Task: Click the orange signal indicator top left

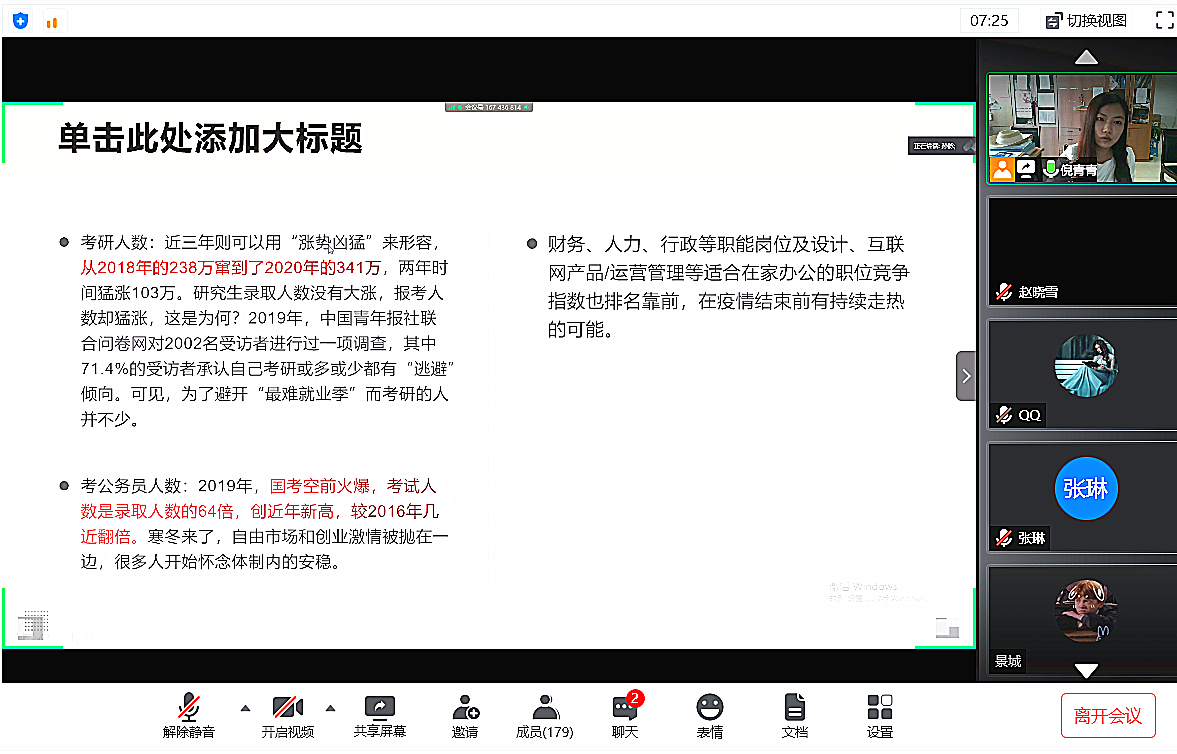Action: (x=54, y=21)
